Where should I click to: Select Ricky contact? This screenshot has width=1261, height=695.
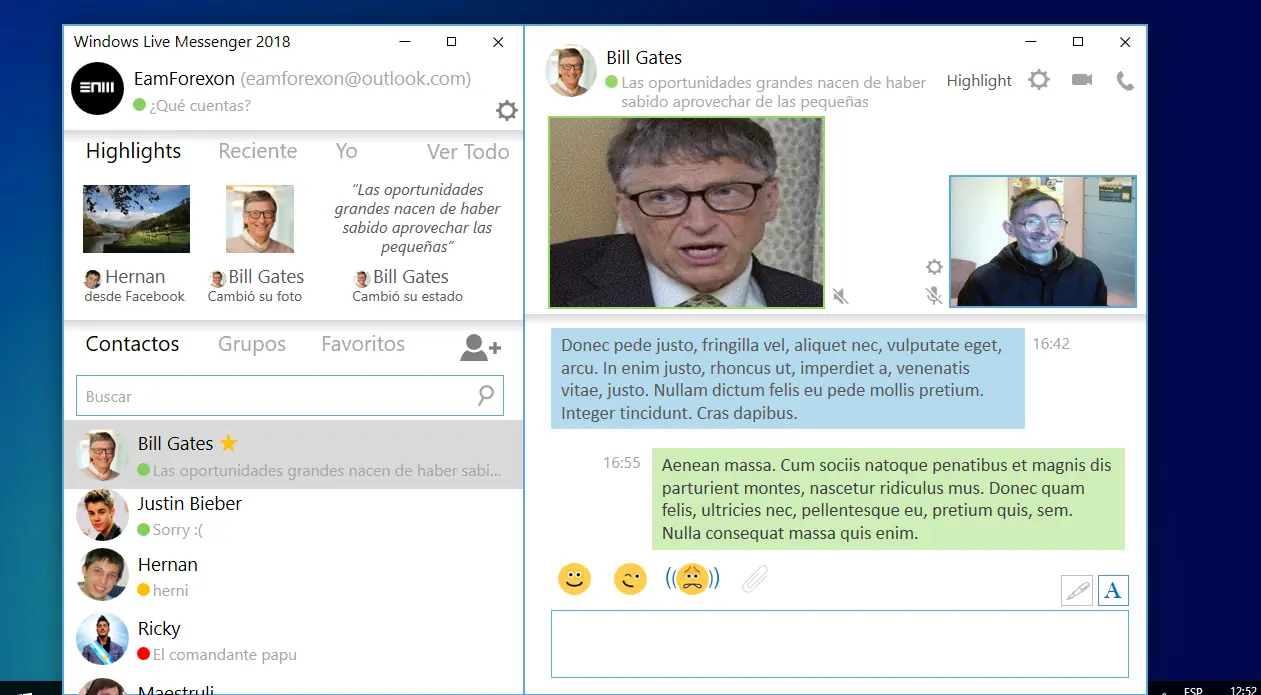pos(293,640)
